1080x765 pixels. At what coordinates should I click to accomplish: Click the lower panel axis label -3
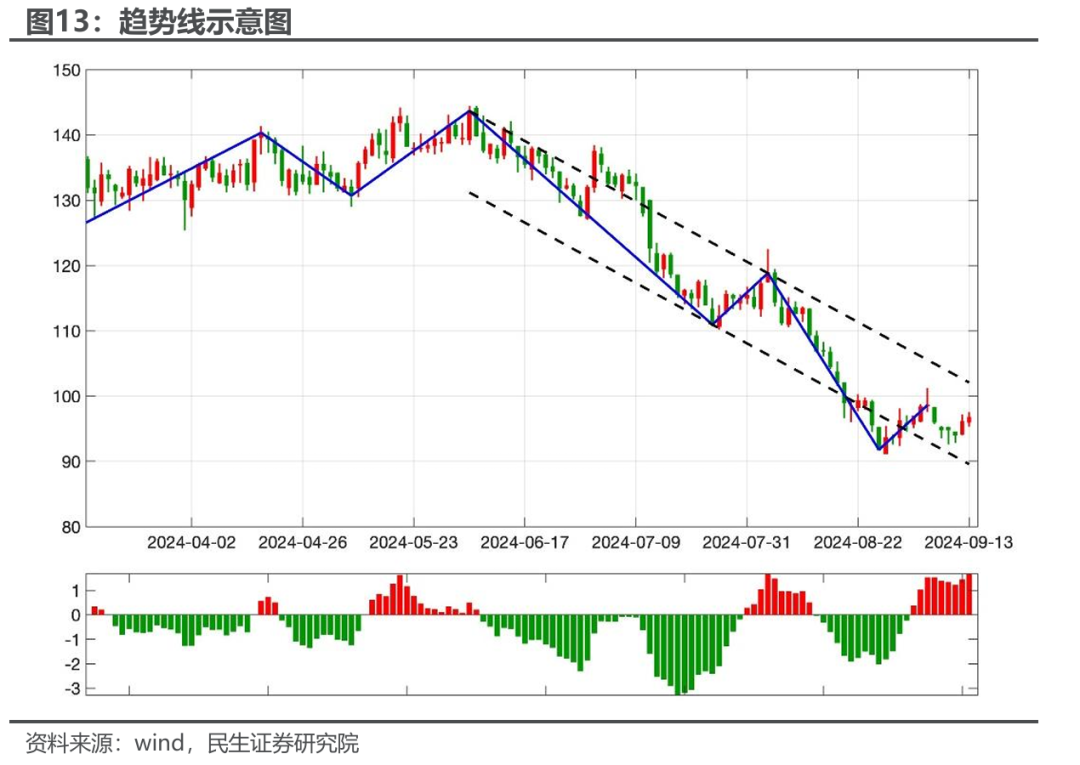72,689
